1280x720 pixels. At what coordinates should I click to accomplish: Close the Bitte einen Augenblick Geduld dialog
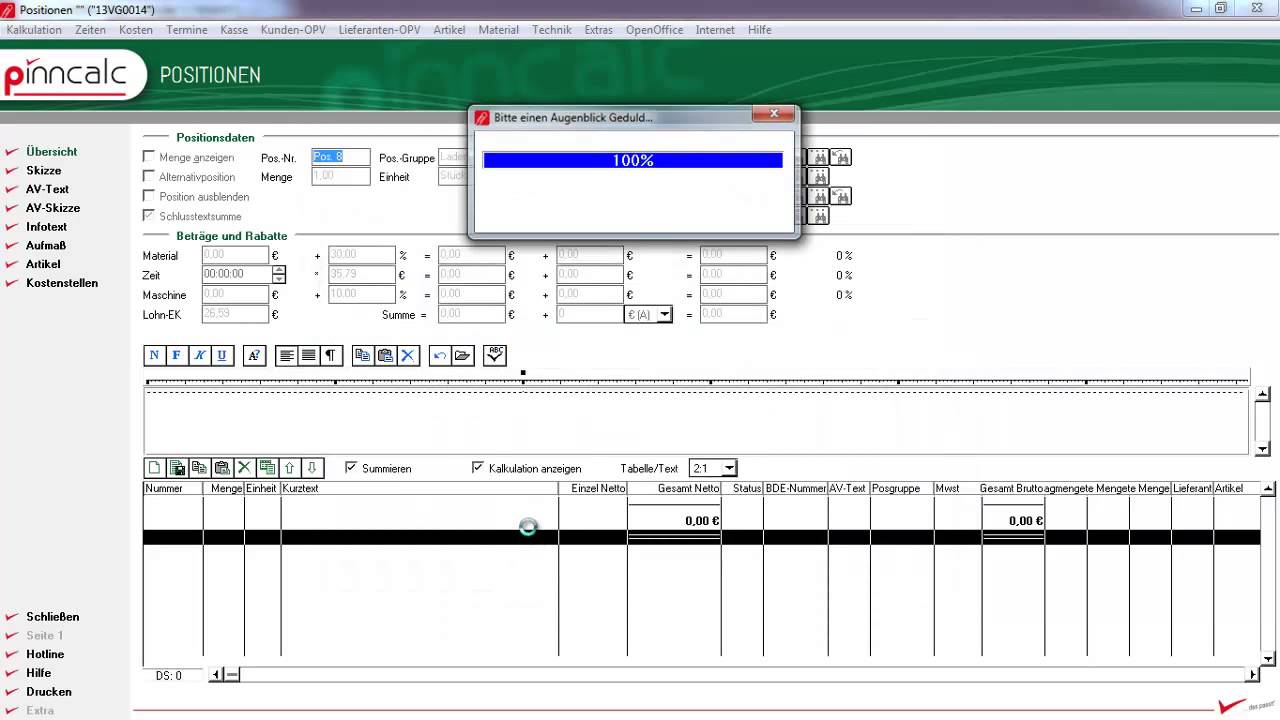[x=774, y=114]
